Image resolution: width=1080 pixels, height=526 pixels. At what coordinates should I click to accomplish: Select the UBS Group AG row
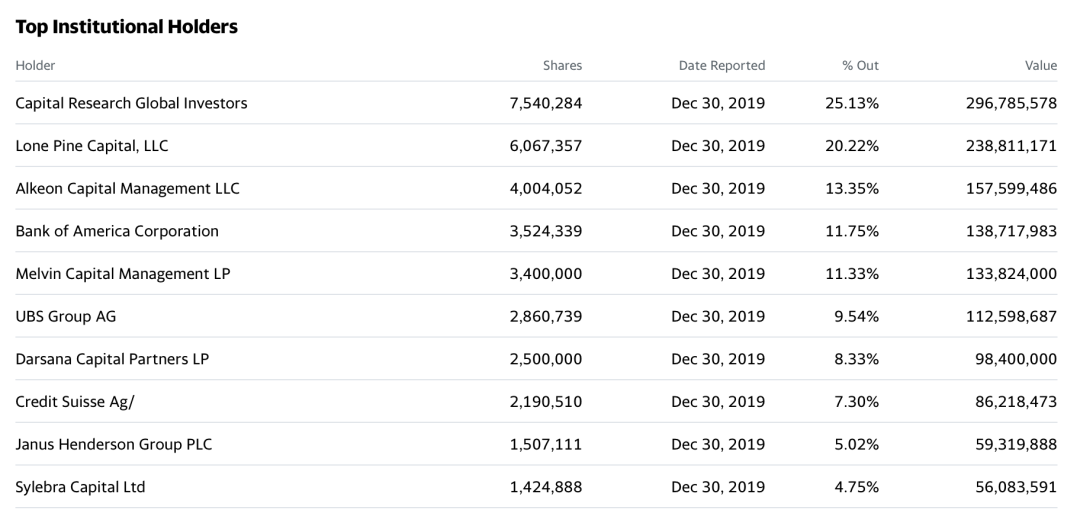(66, 316)
